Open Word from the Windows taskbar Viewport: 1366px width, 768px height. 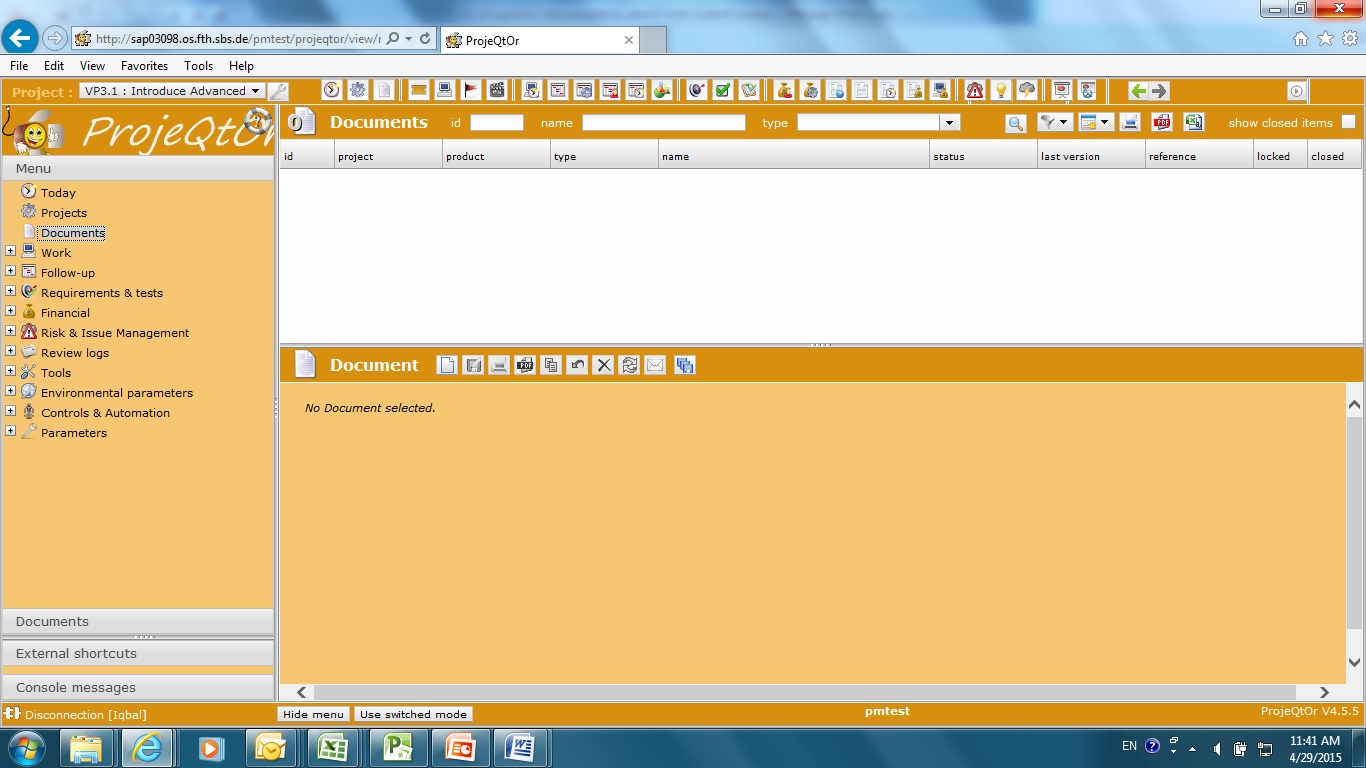[519, 748]
